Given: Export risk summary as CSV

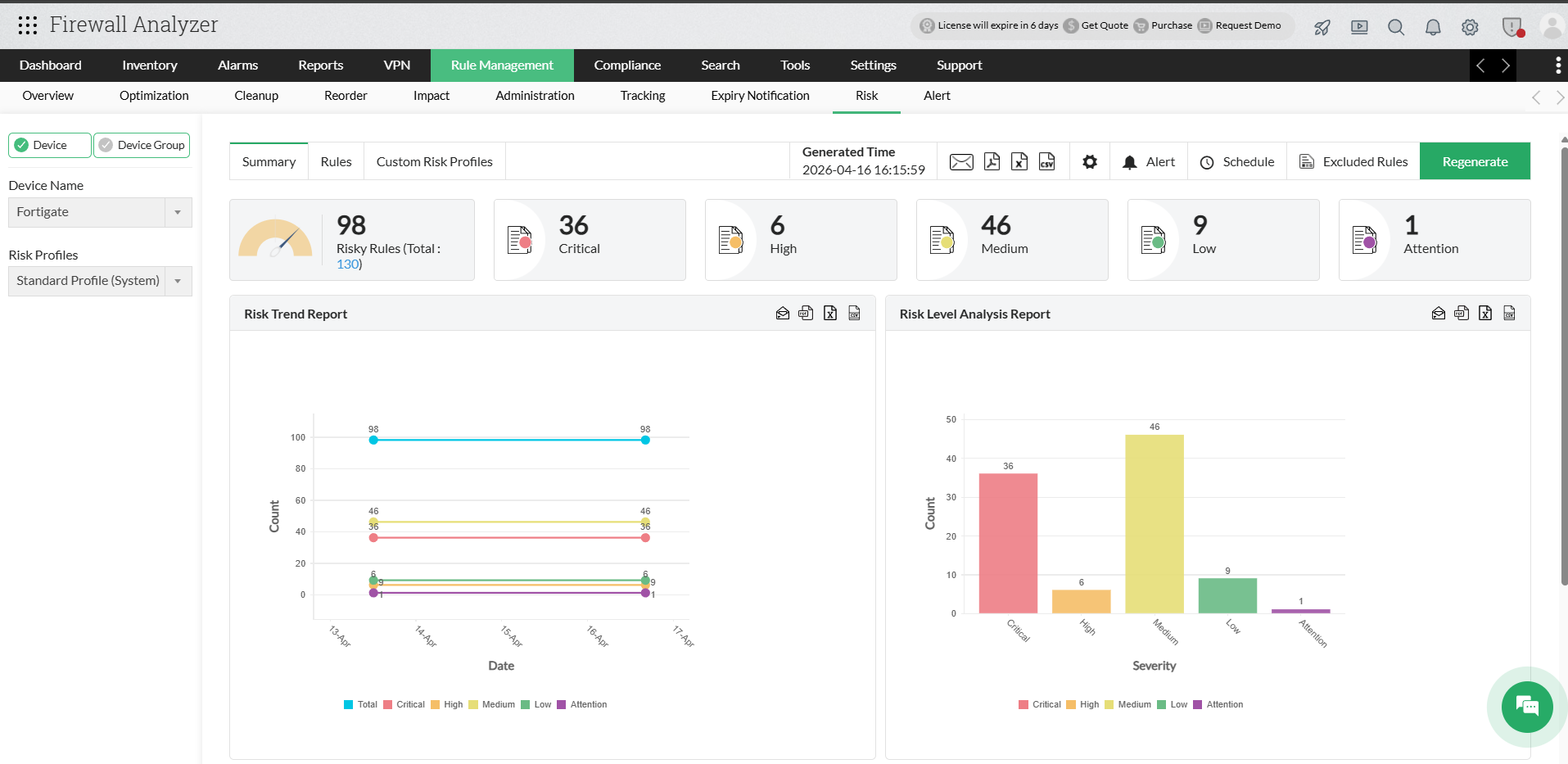Looking at the screenshot, I should pos(1047,161).
